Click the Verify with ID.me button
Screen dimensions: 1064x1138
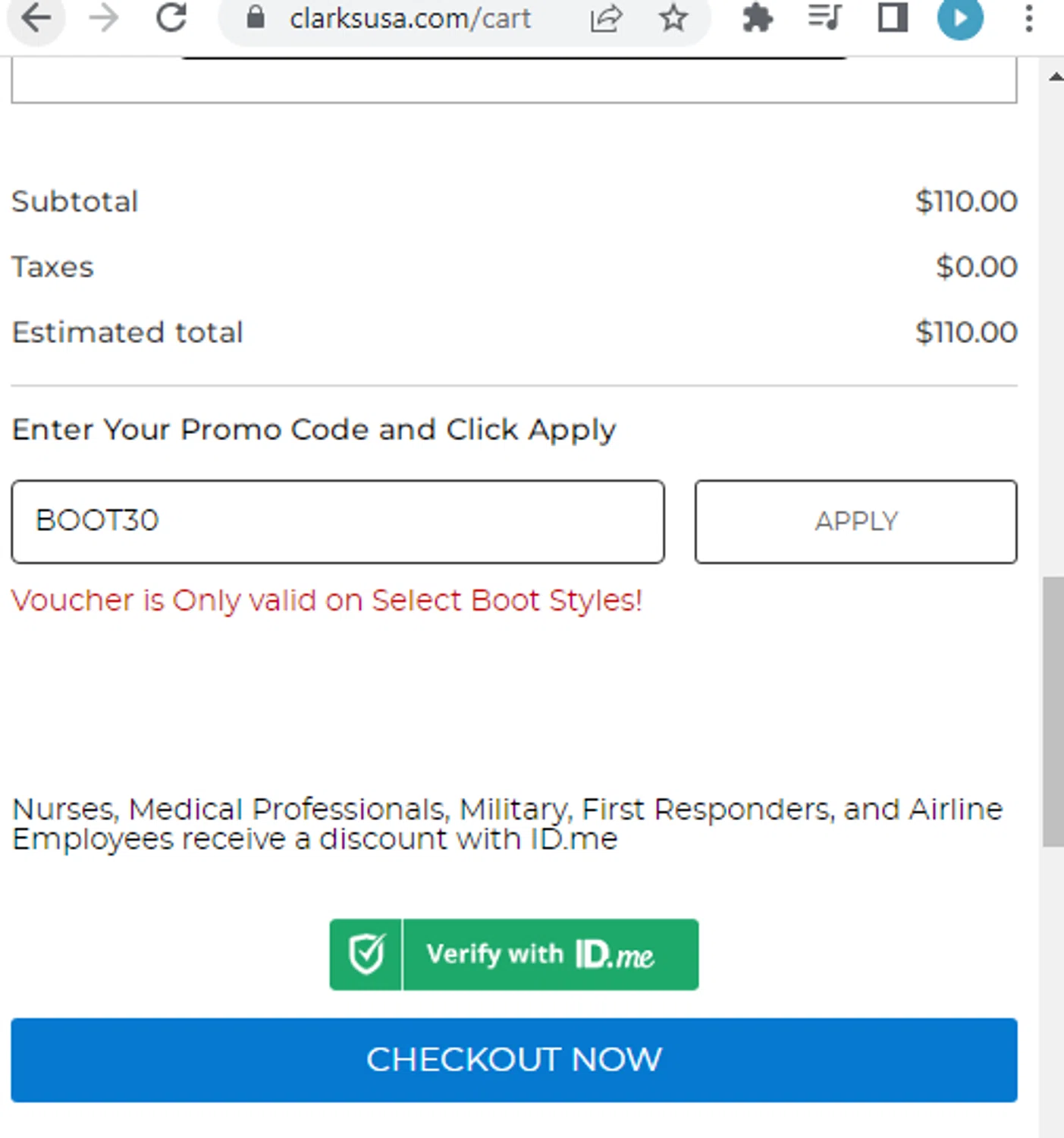click(514, 954)
